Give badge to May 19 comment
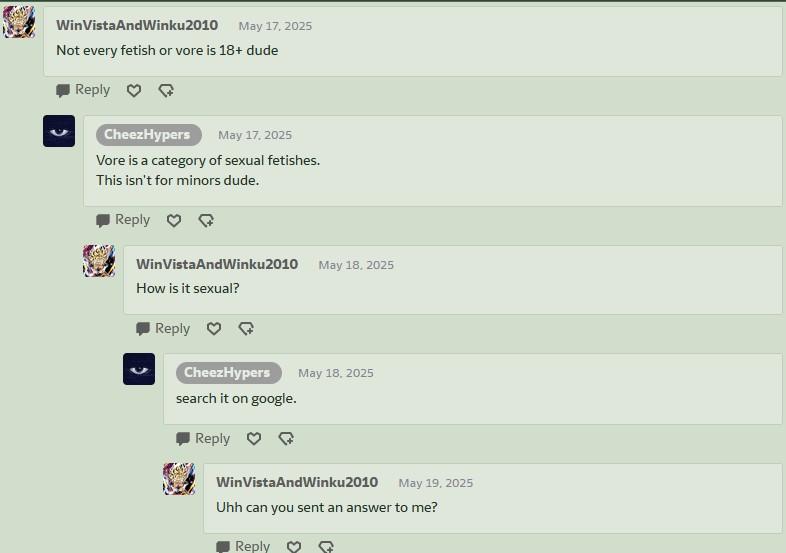Image resolution: width=786 pixels, height=553 pixels. (326, 546)
